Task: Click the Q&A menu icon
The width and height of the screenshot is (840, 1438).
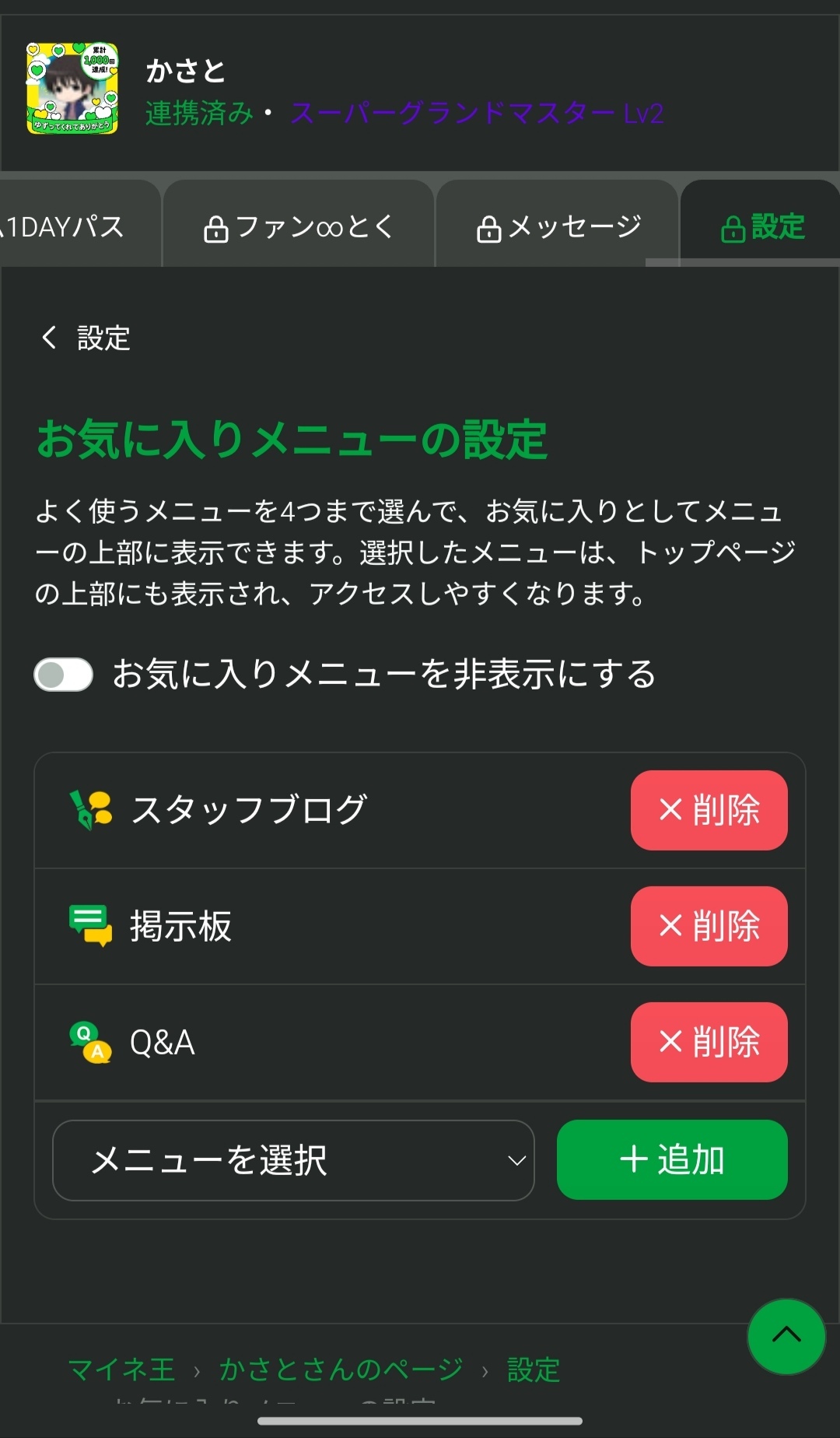Action: (91, 1042)
